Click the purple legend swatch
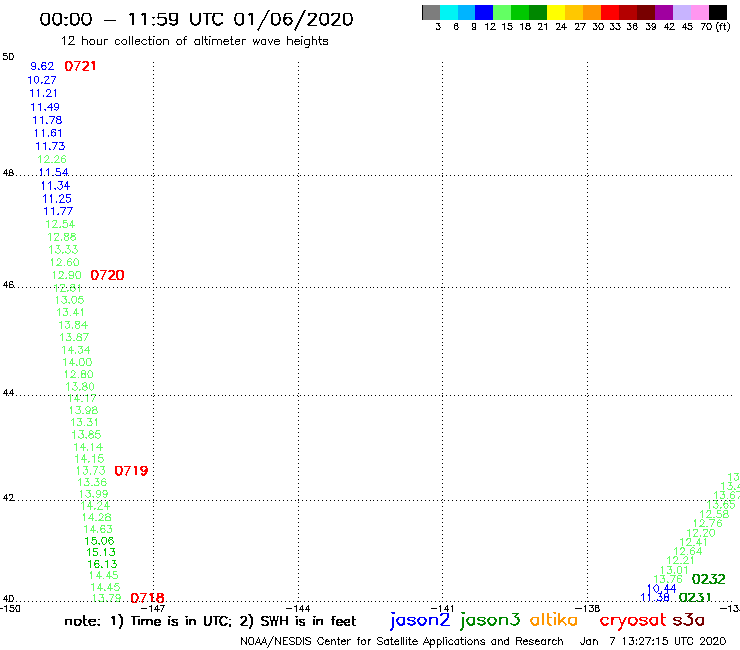This screenshot has width=740, height=650. click(664, 12)
